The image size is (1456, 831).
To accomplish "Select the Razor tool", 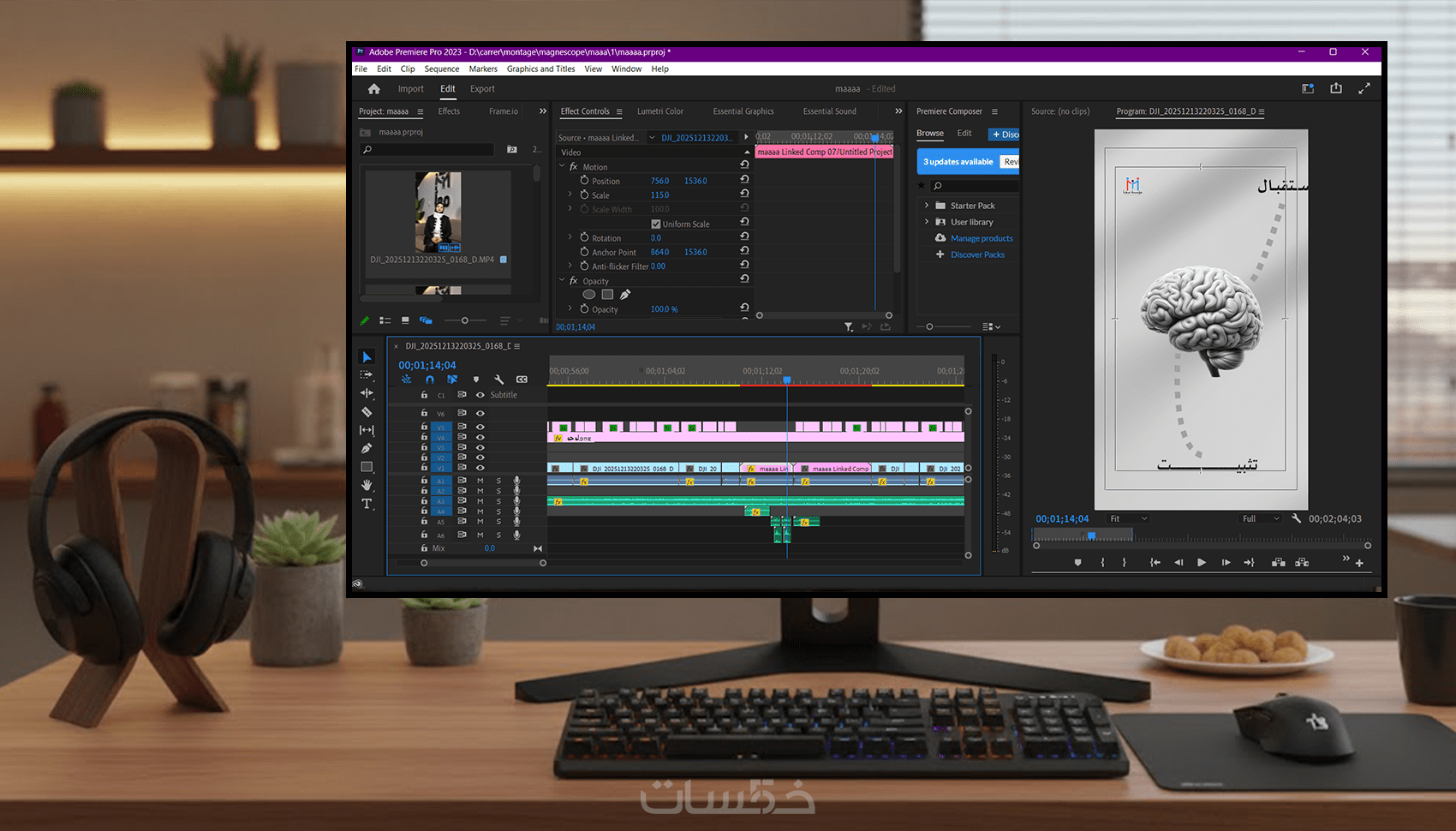I will coord(367,412).
